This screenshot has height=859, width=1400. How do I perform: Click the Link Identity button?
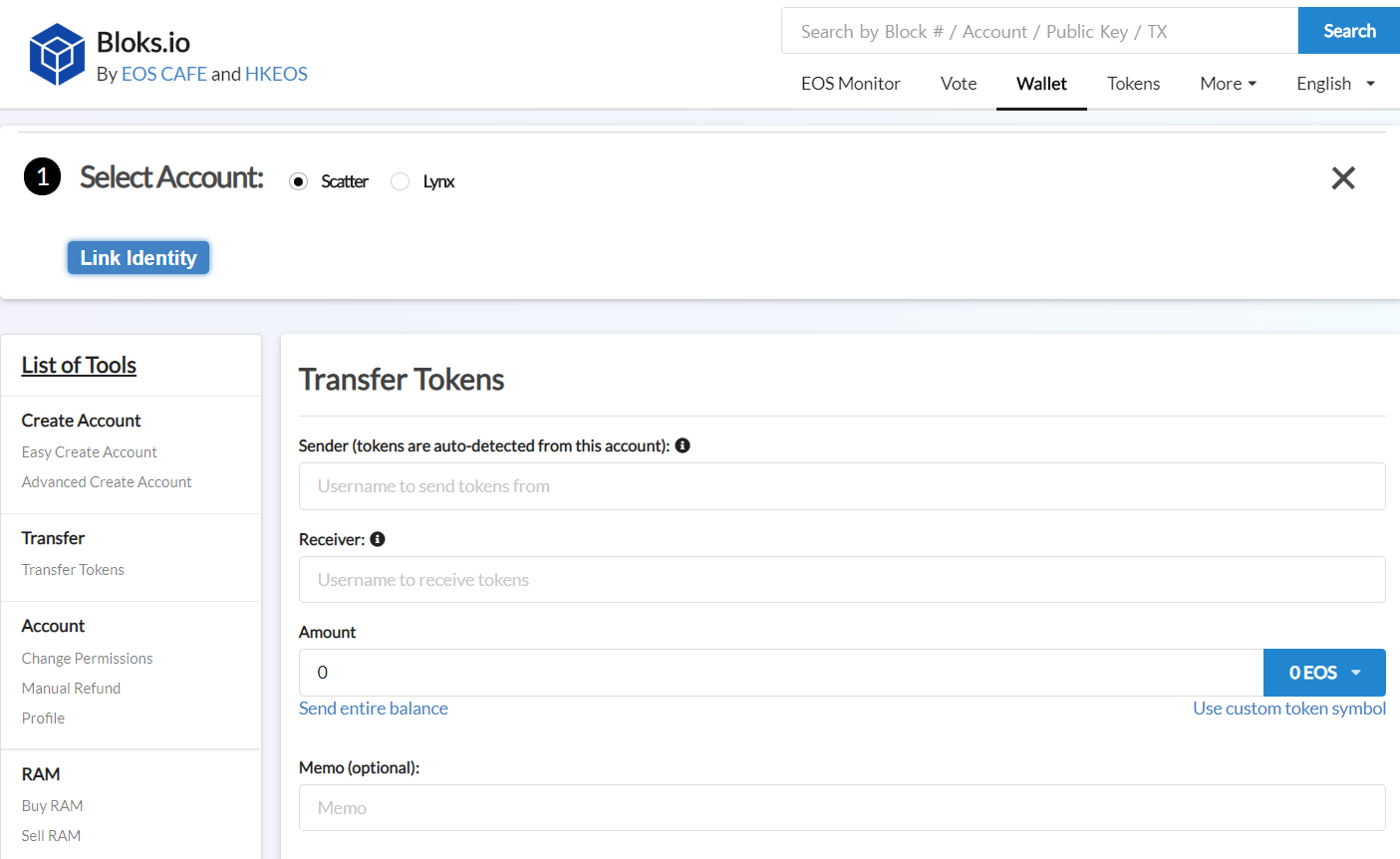(139, 258)
